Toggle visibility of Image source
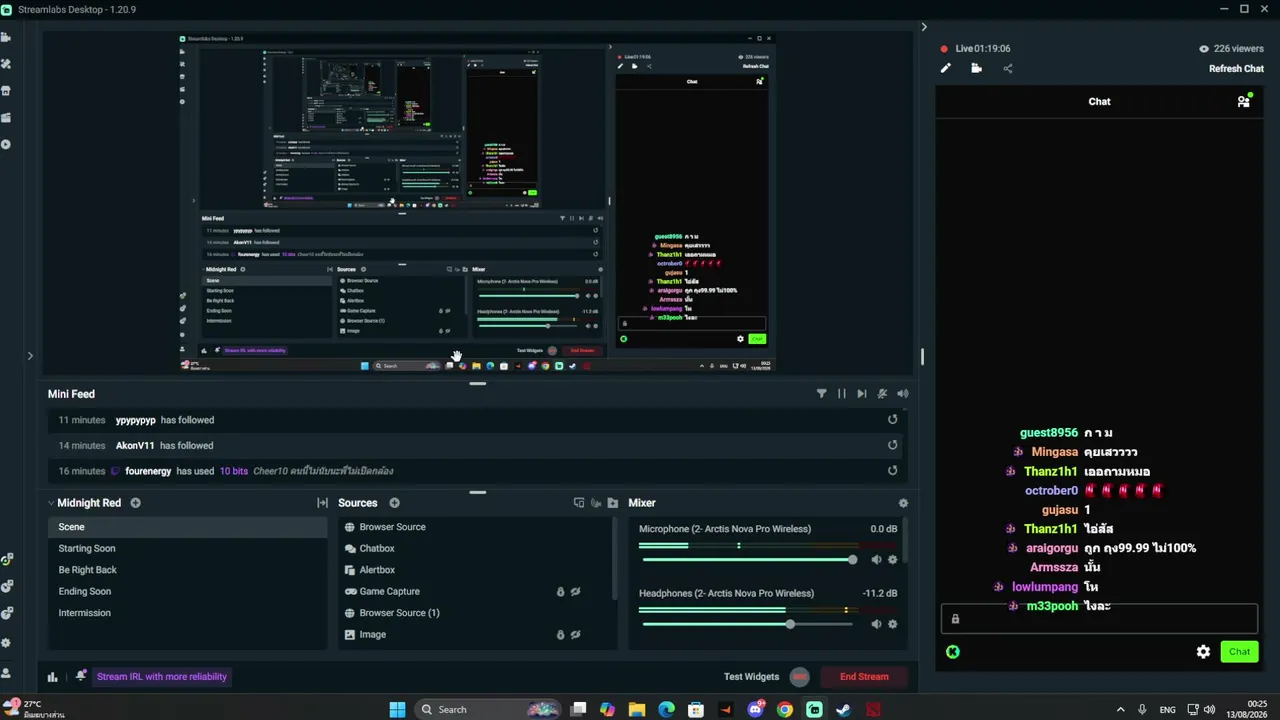Image resolution: width=1280 pixels, height=720 pixels. coord(575,635)
